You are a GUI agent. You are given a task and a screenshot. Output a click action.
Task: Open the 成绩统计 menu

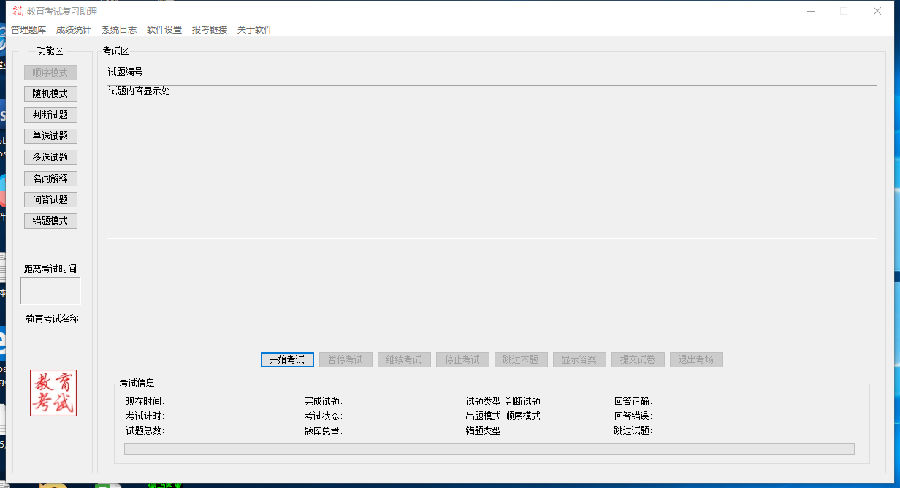(x=74, y=30)
